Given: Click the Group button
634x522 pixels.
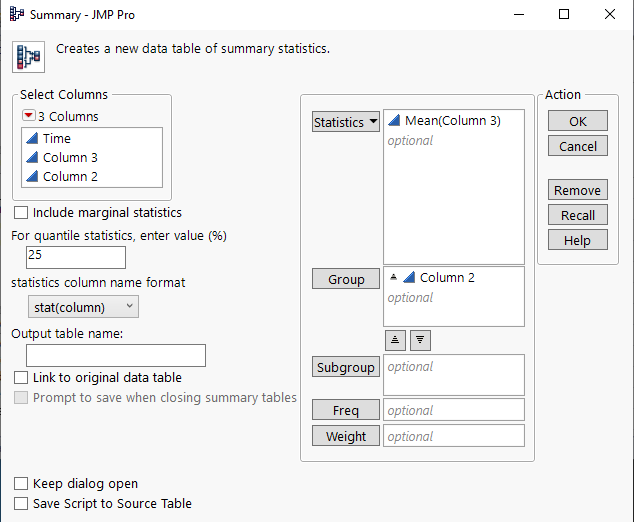Looking at the screenshot, I should pyautogui.click(x=346, y=279).
